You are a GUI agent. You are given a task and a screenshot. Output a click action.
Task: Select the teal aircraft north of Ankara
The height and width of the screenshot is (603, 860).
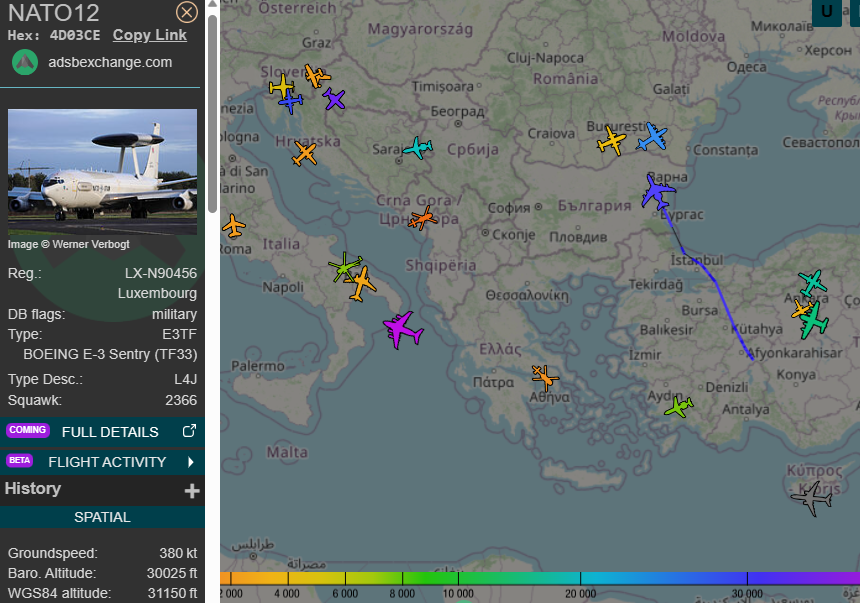tap(813, 283)
